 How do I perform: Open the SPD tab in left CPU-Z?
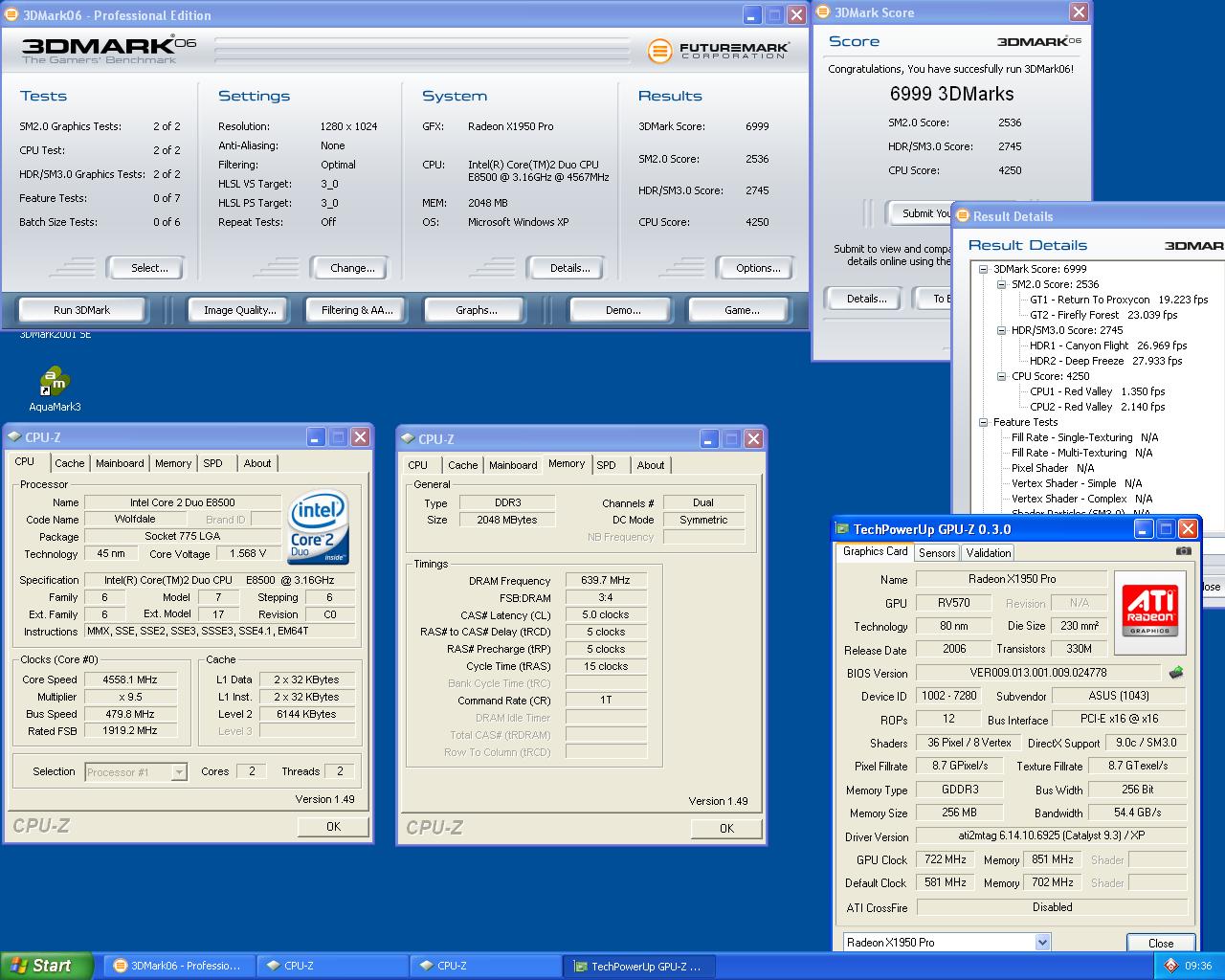pyautogui.click(x=212, y=463)
